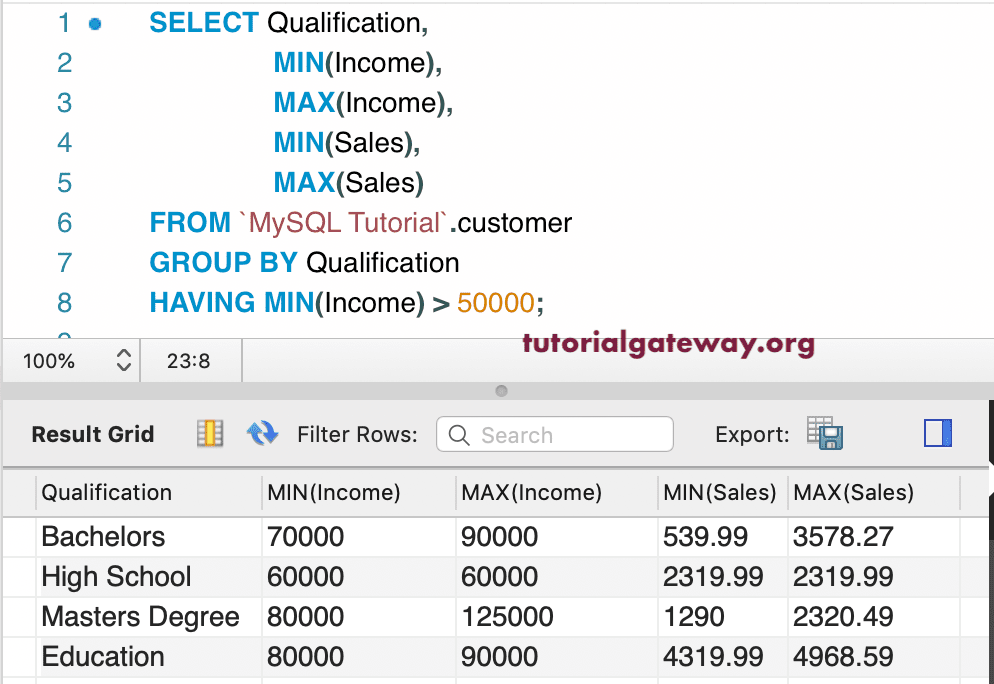Refresh the result grid data

tap(262, 434)
